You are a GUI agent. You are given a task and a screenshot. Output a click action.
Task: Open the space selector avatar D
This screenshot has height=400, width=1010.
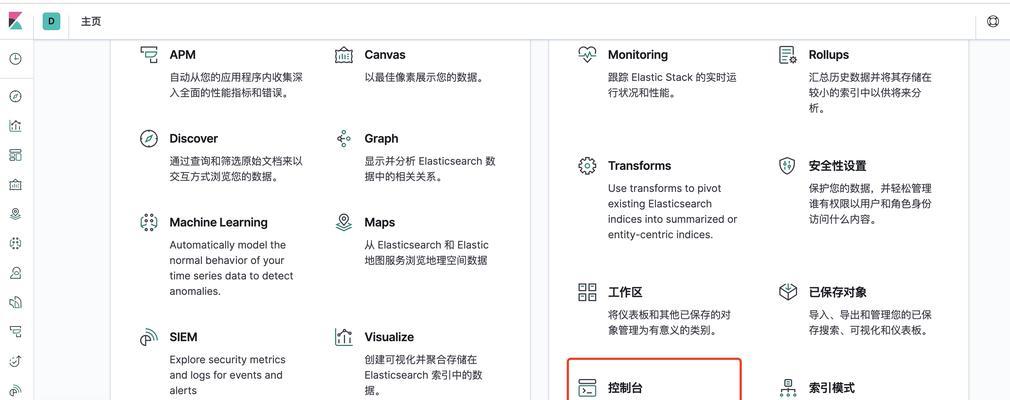point(51,21)
